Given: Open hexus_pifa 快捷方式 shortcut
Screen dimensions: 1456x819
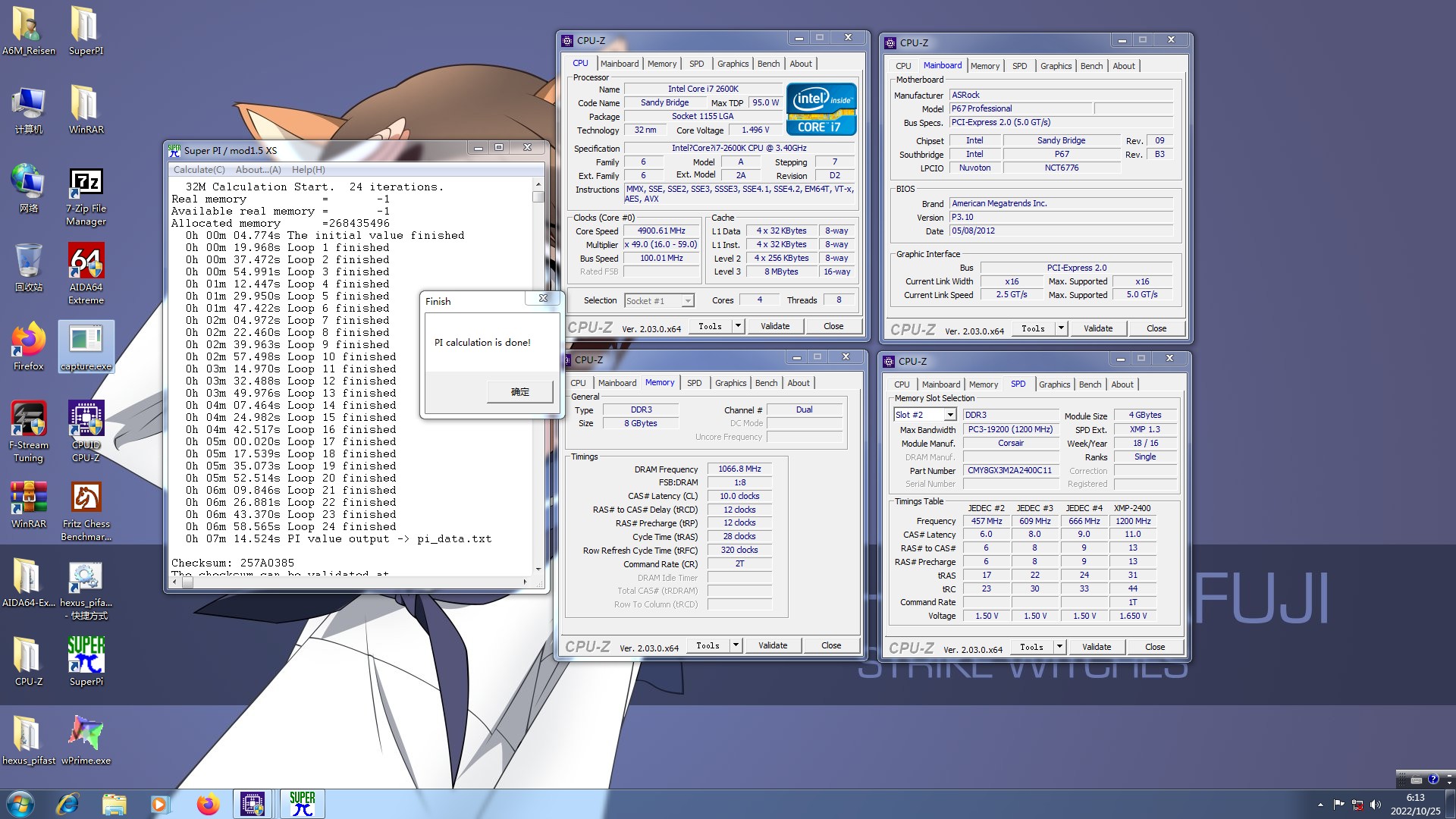Looking at the screenshot, I should (86, 590).
